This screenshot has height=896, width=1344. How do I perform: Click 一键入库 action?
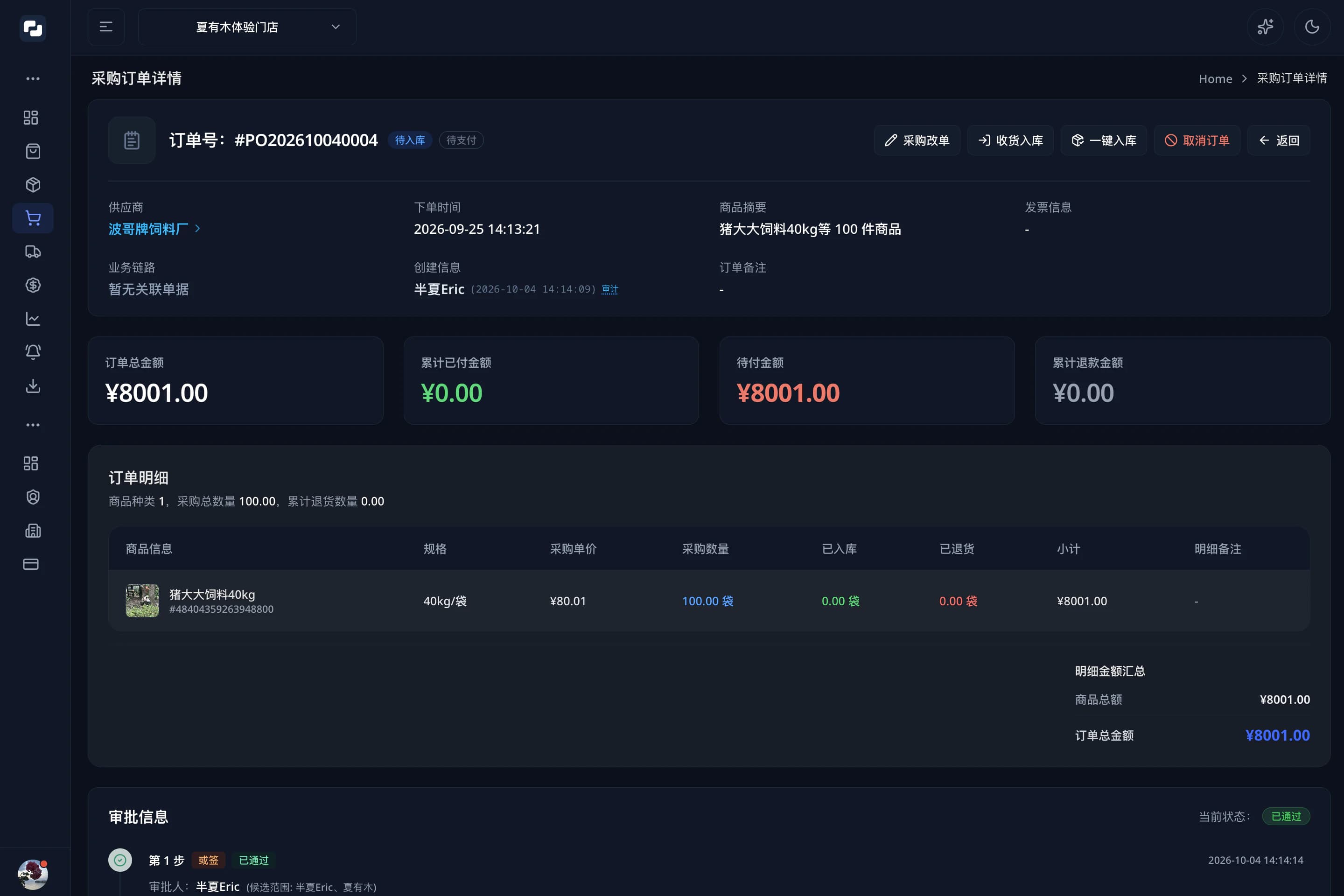[x=1103, y=140]
